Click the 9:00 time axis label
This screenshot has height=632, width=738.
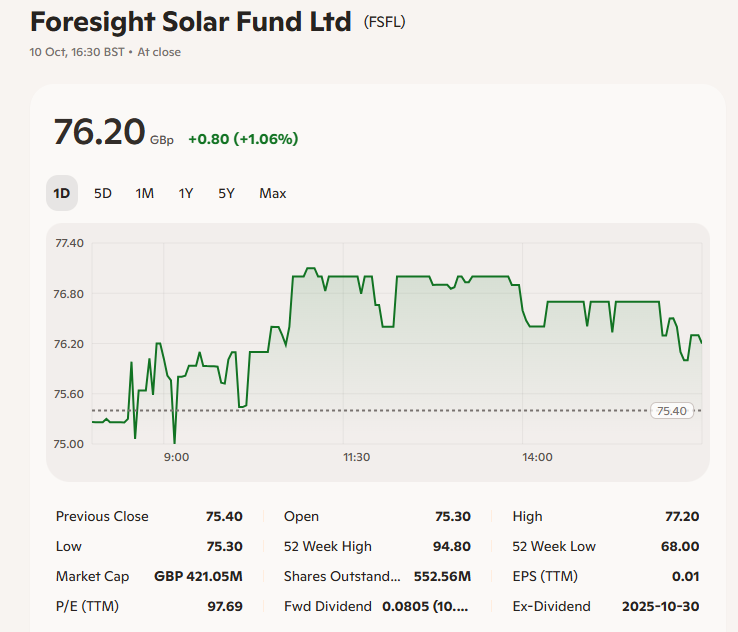176,457
